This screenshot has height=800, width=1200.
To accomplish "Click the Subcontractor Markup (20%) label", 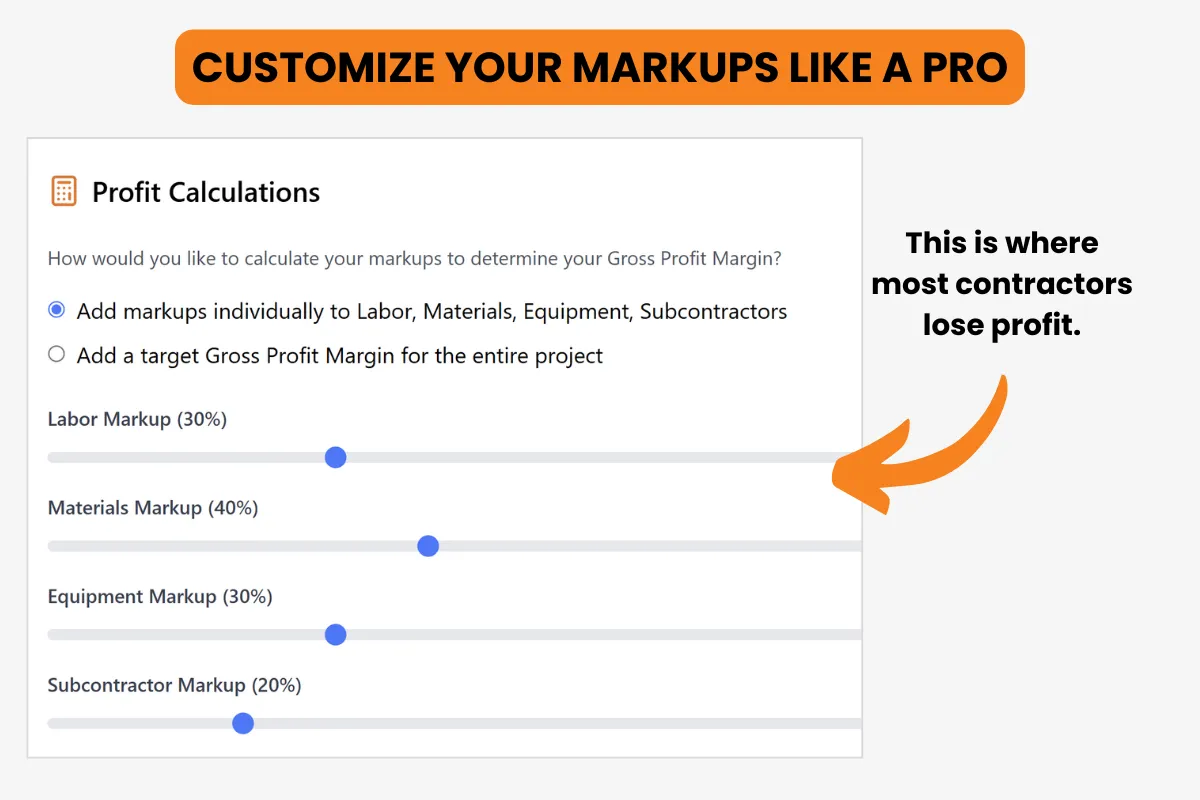I will click(x=174, y=685).
